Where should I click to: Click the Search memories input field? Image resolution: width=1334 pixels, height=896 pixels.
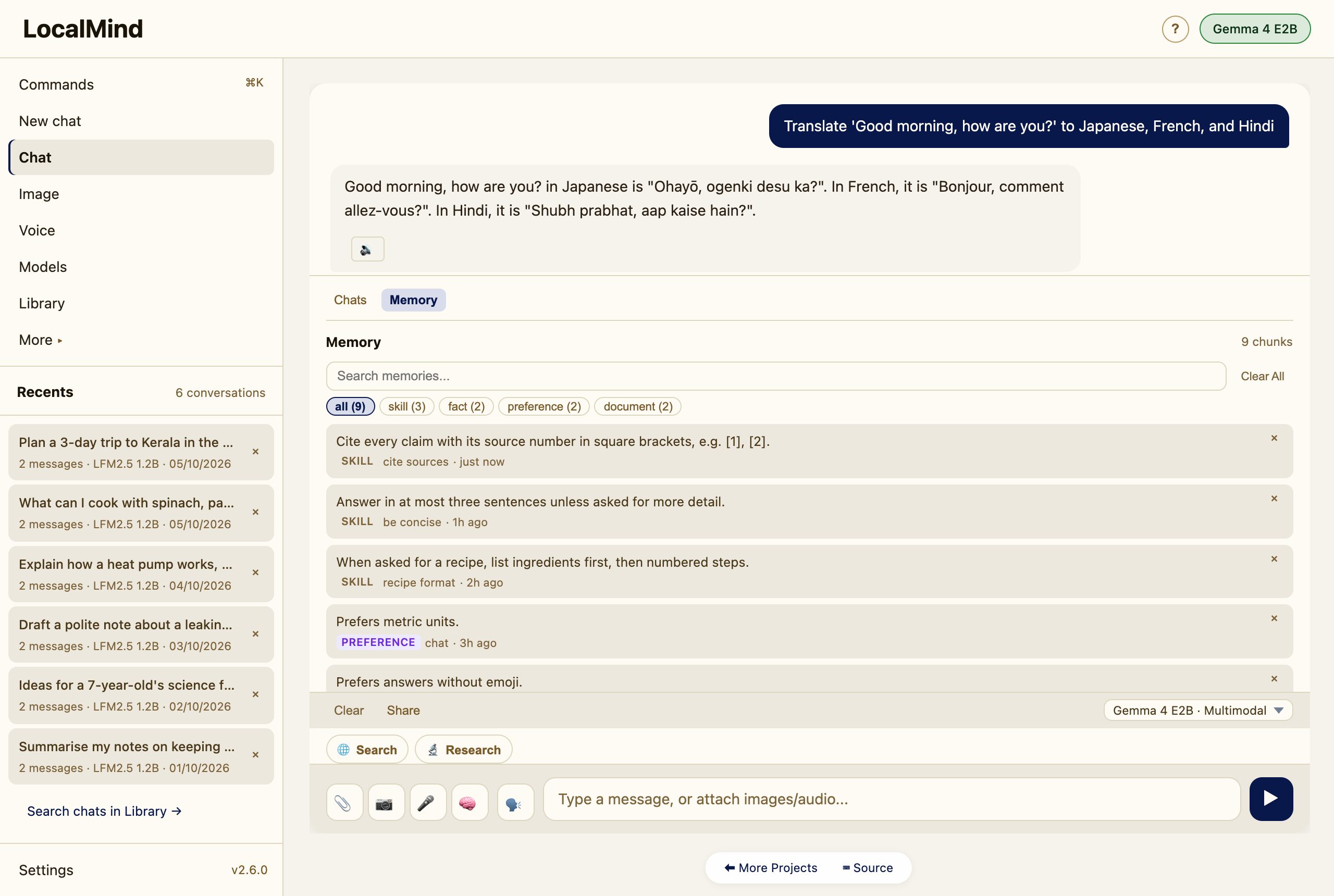775,376
